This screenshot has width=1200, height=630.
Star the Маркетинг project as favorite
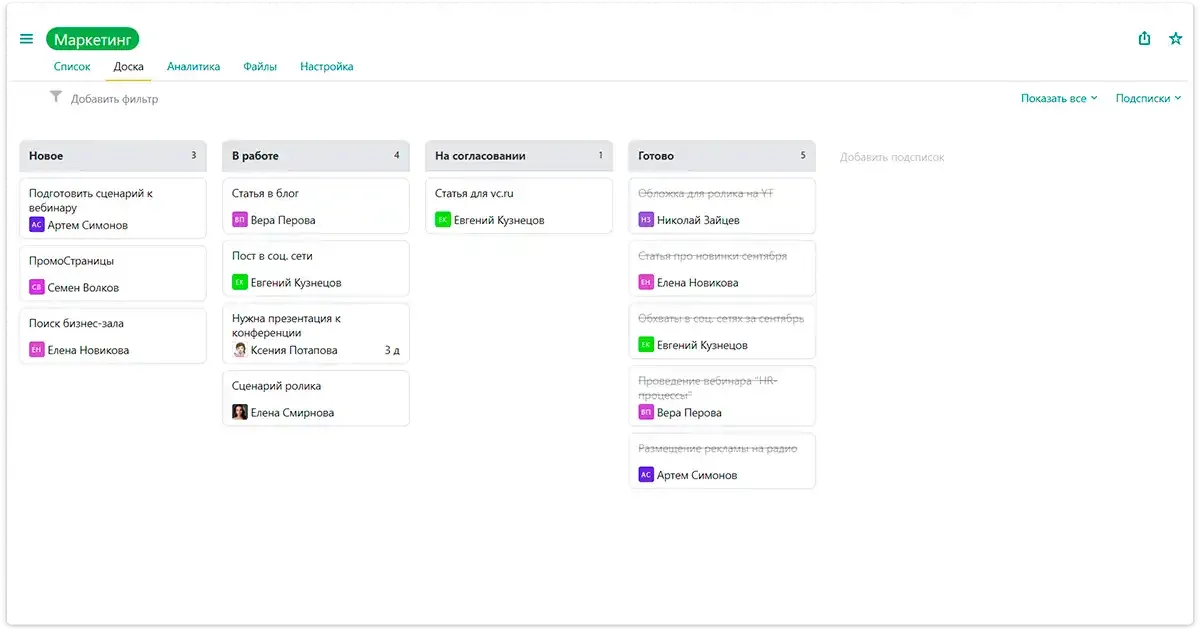(1176, 39)
